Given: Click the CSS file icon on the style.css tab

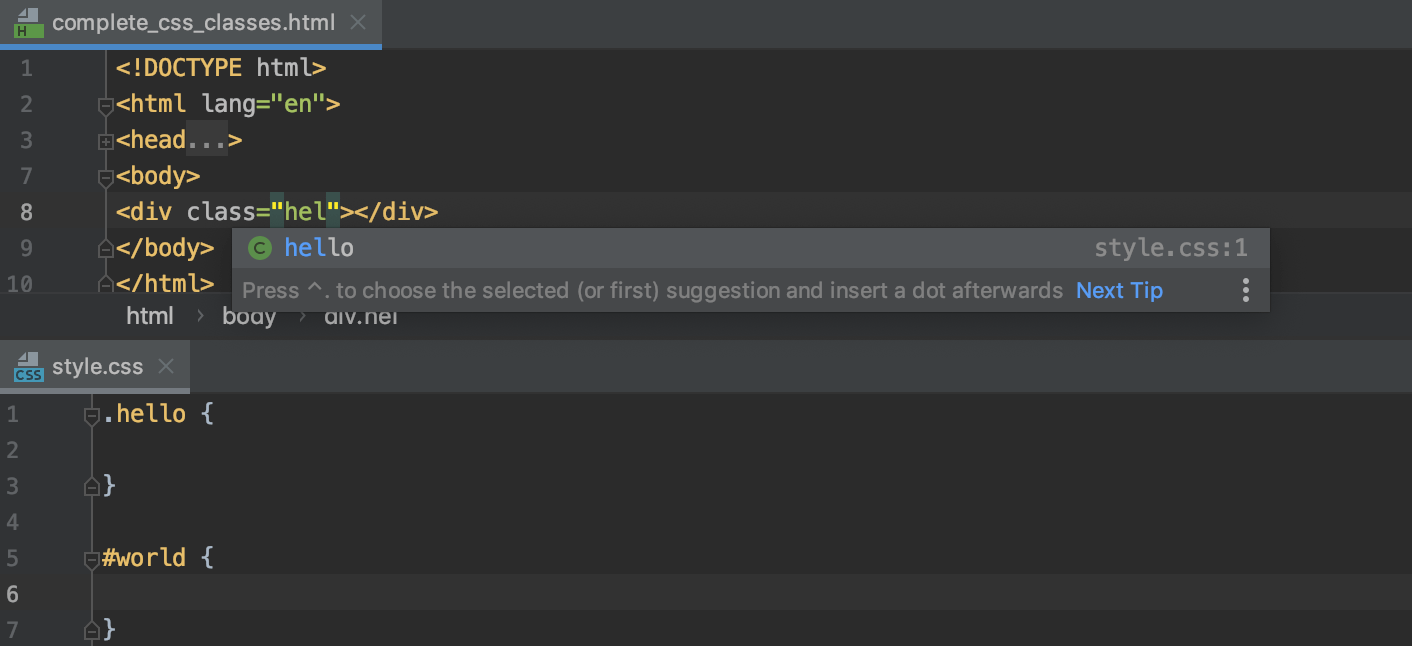Looking at the screenshot, I should point(28,366).
